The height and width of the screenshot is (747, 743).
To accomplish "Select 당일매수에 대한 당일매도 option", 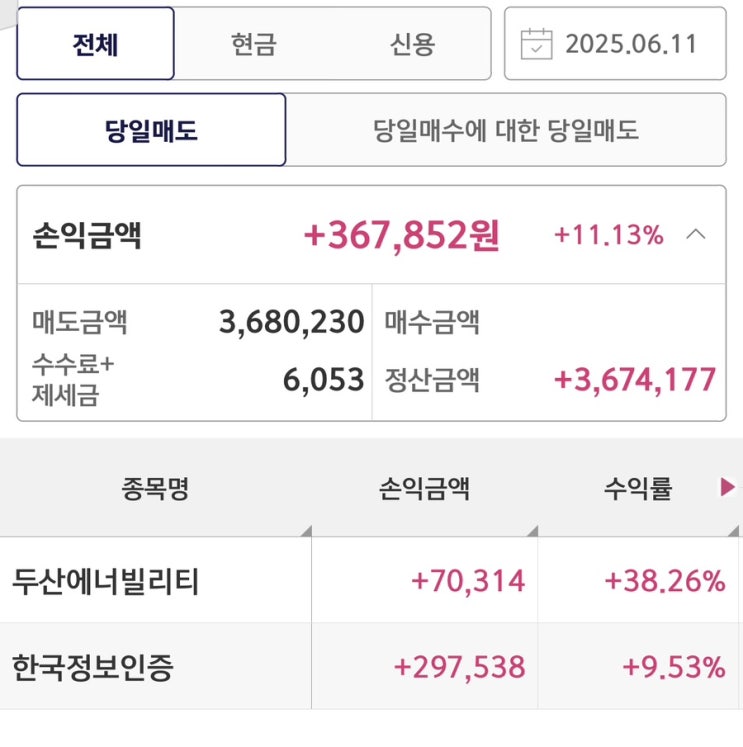I will pyautogui.click(x=505, y=130).
